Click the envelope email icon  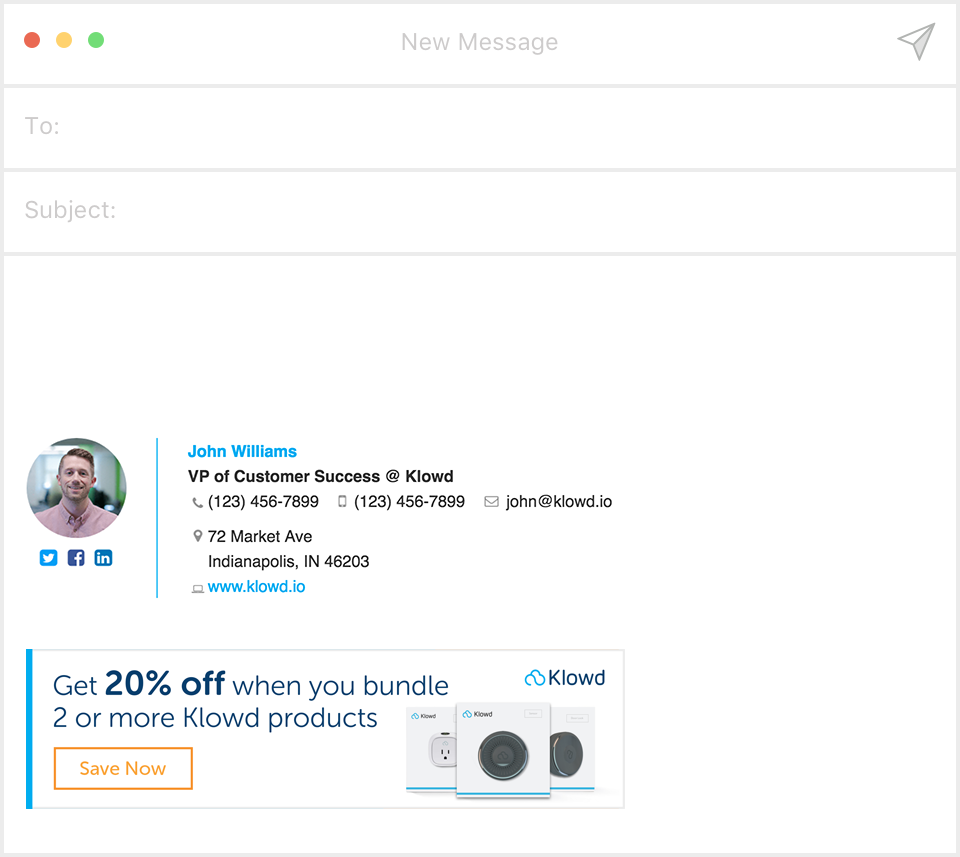pos(491,502)
